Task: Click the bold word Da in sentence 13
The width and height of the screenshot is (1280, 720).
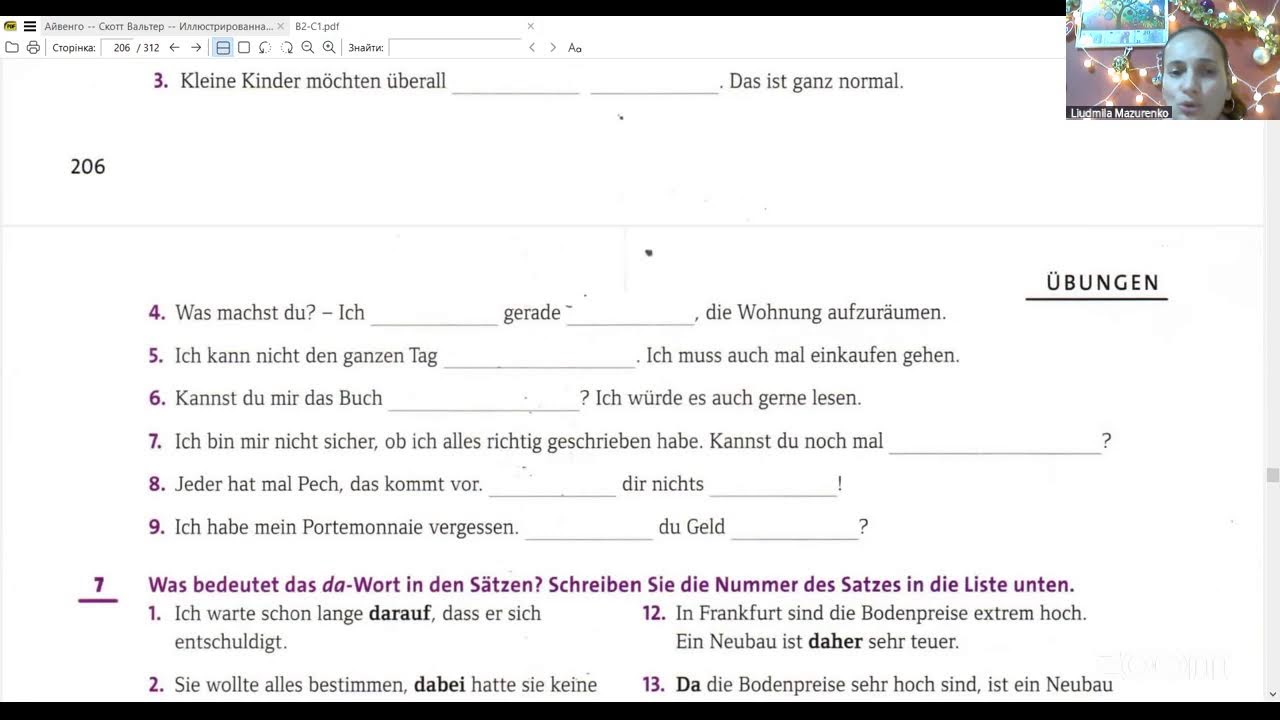Action: tap(688, 685)
